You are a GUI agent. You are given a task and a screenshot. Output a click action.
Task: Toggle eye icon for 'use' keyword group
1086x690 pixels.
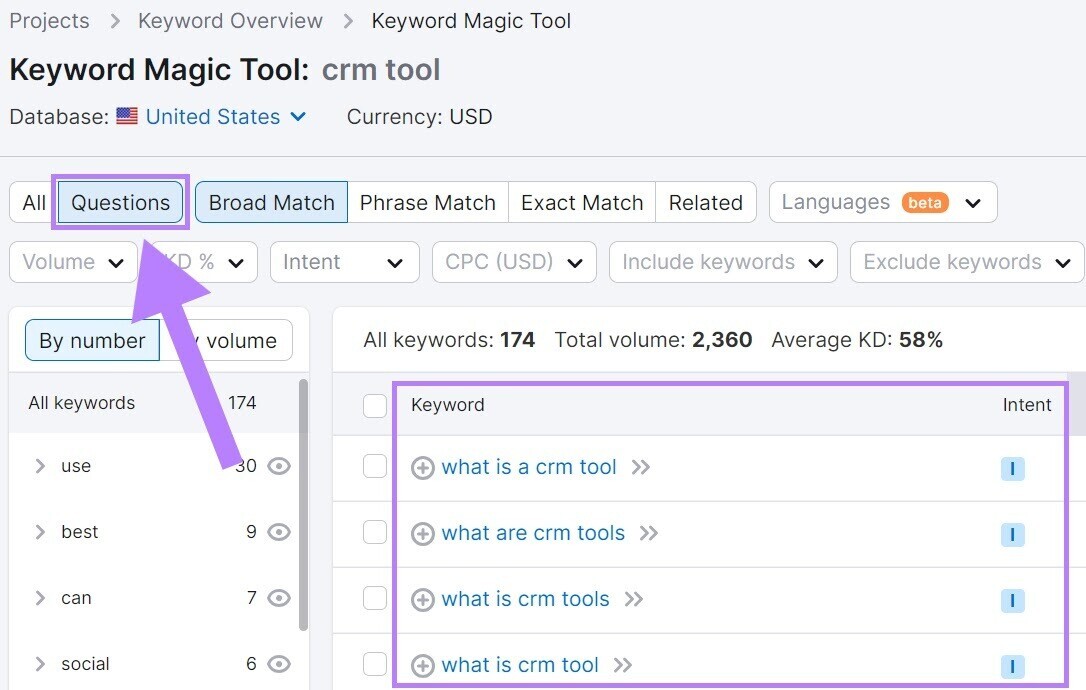(279, 466)
